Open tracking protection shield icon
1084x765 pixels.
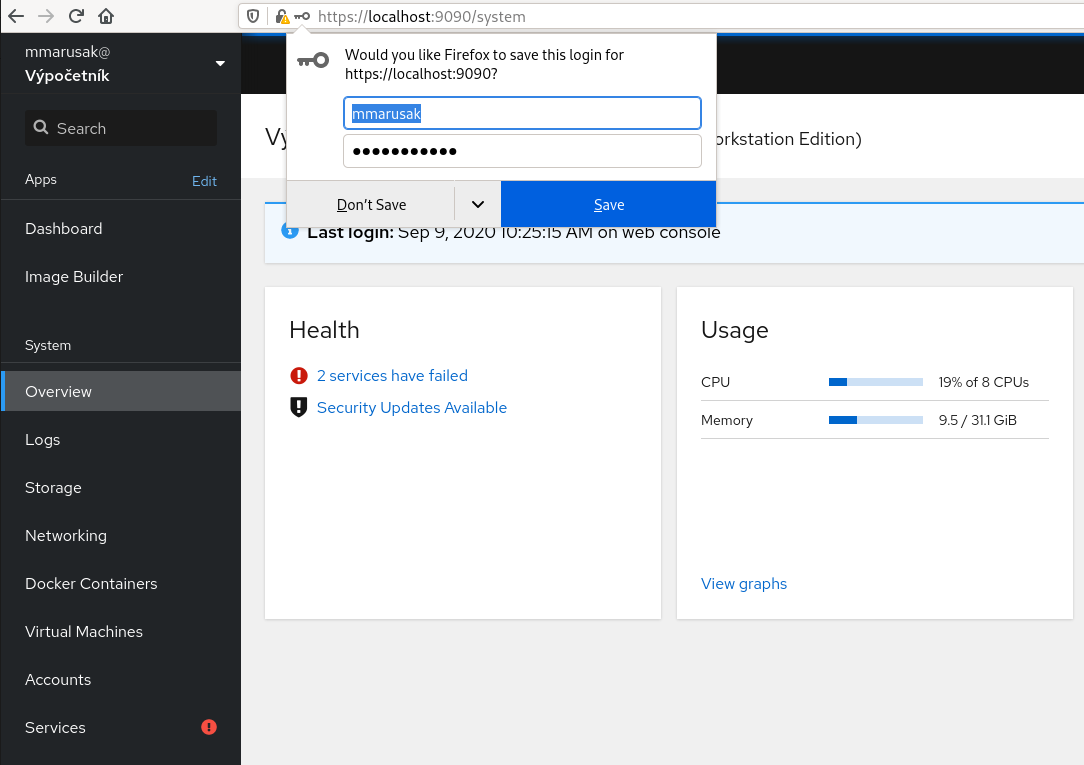pos(253,16)
